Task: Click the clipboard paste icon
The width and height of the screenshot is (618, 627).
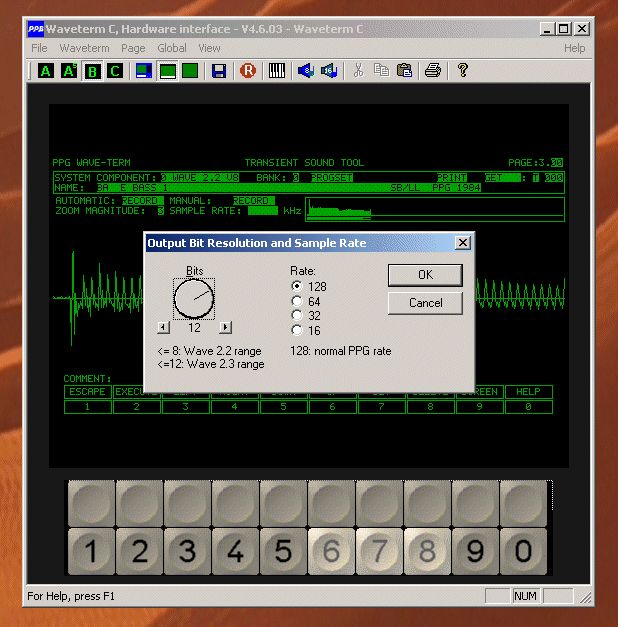Action: click(404, 71)
